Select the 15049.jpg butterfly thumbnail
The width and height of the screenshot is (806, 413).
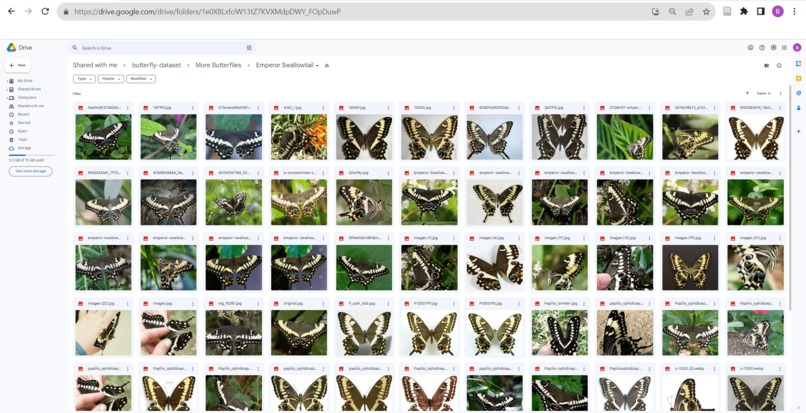(364, 137)
